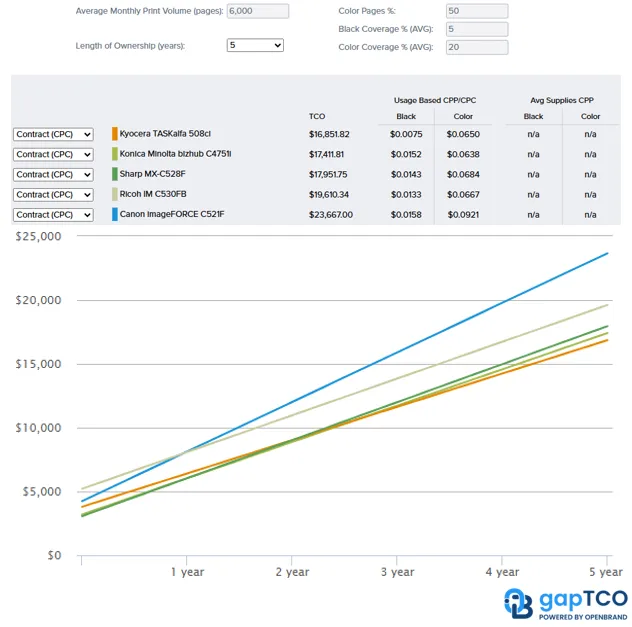The height and width of the screenshot is (627, 632).
Task: Open Contract (CPC) dropdown for Canon row
Action: (53, 214)
